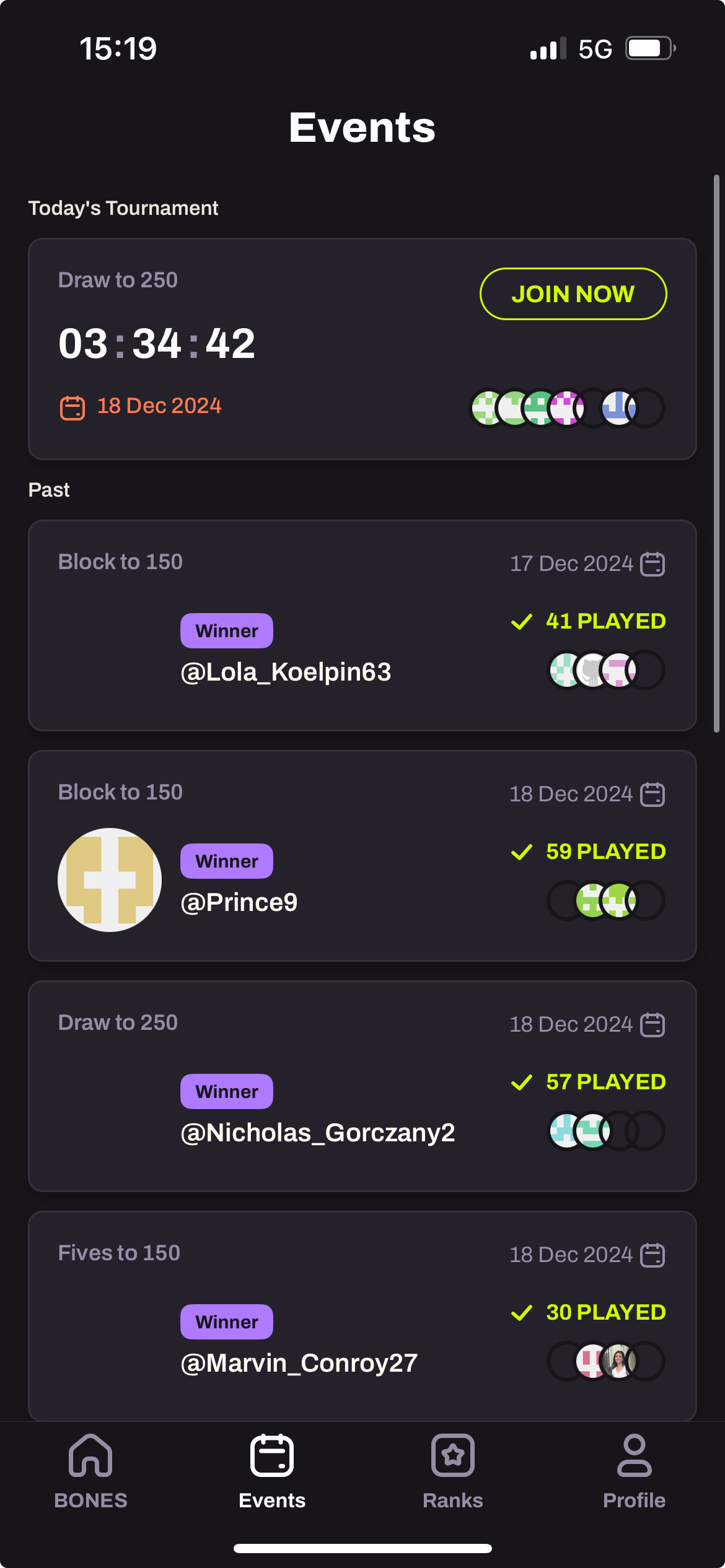Tap @Prince9's large winner avatar
Image resolution: width=725 pixels, height=1568 pixels.
click(x=110, y=879)
